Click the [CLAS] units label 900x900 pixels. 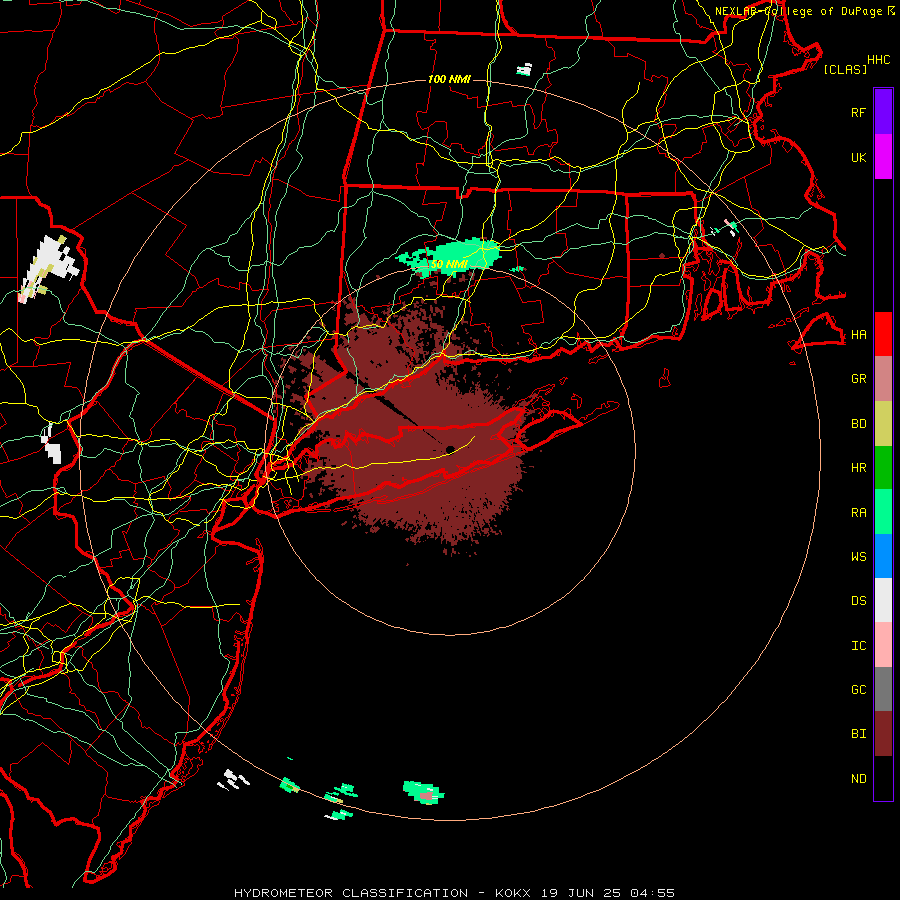tap(845, 69)
